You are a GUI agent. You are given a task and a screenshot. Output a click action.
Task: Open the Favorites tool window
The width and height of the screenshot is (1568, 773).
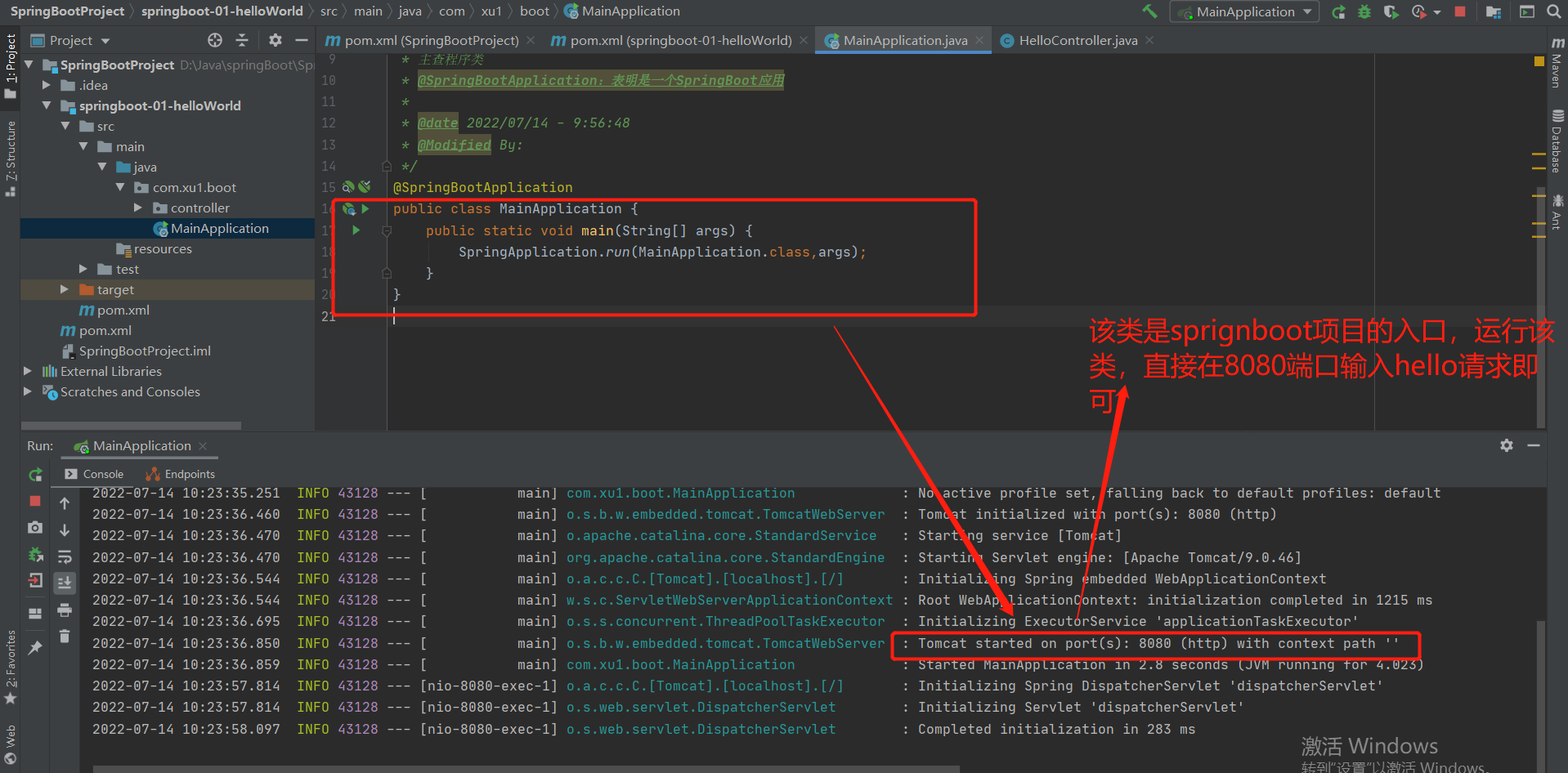(x=11, y=666)
